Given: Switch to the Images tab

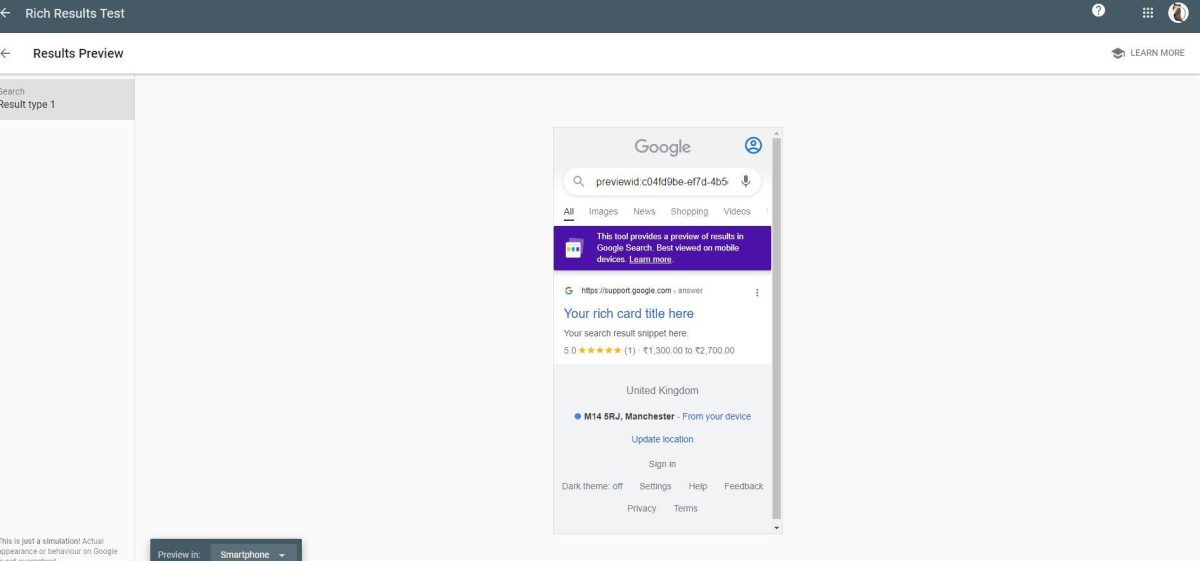Looking at the screenshot, I should pyautogui.click(x=603, y=212).
